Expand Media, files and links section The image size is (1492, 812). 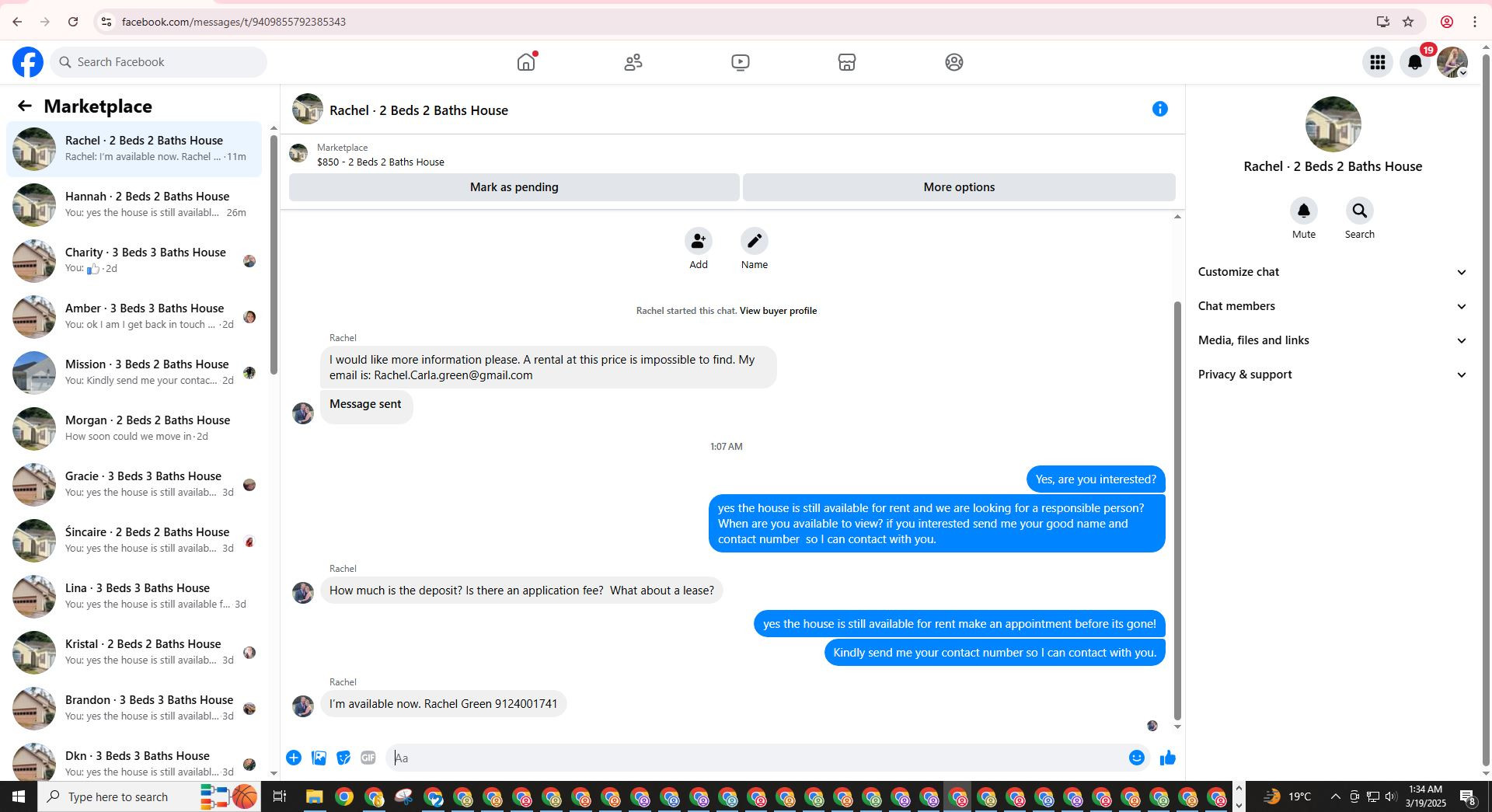(1333, 340)
